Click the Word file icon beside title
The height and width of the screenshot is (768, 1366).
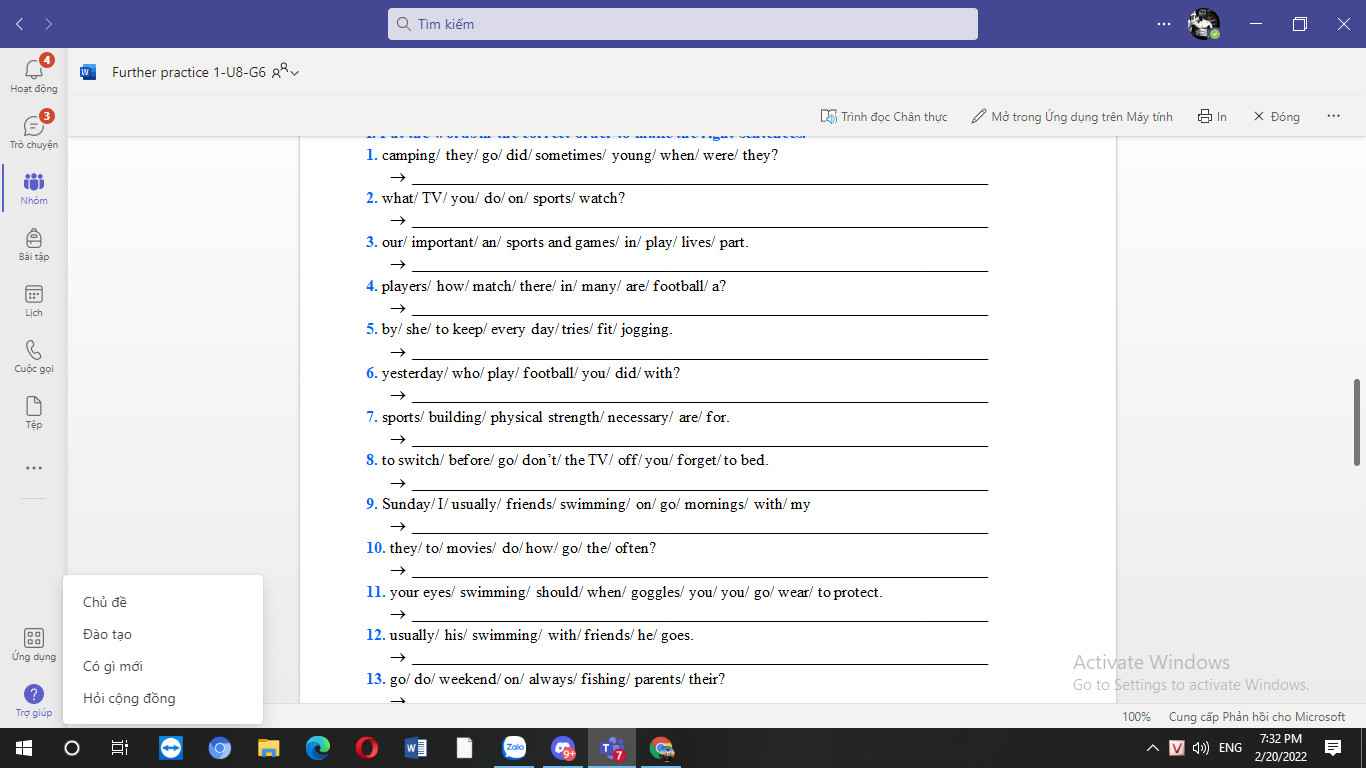(x=88, y=72)
